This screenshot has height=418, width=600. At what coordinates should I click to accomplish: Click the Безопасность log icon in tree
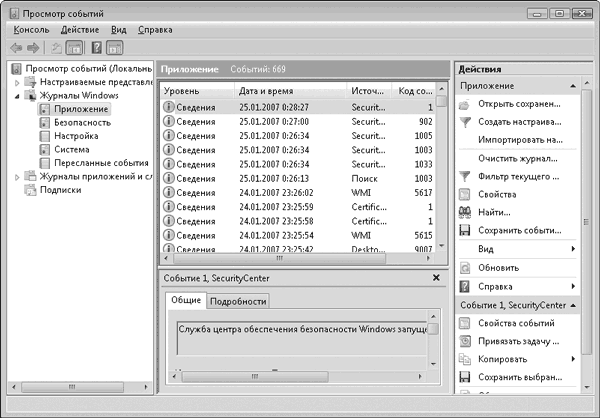click(x=45, y=122)
